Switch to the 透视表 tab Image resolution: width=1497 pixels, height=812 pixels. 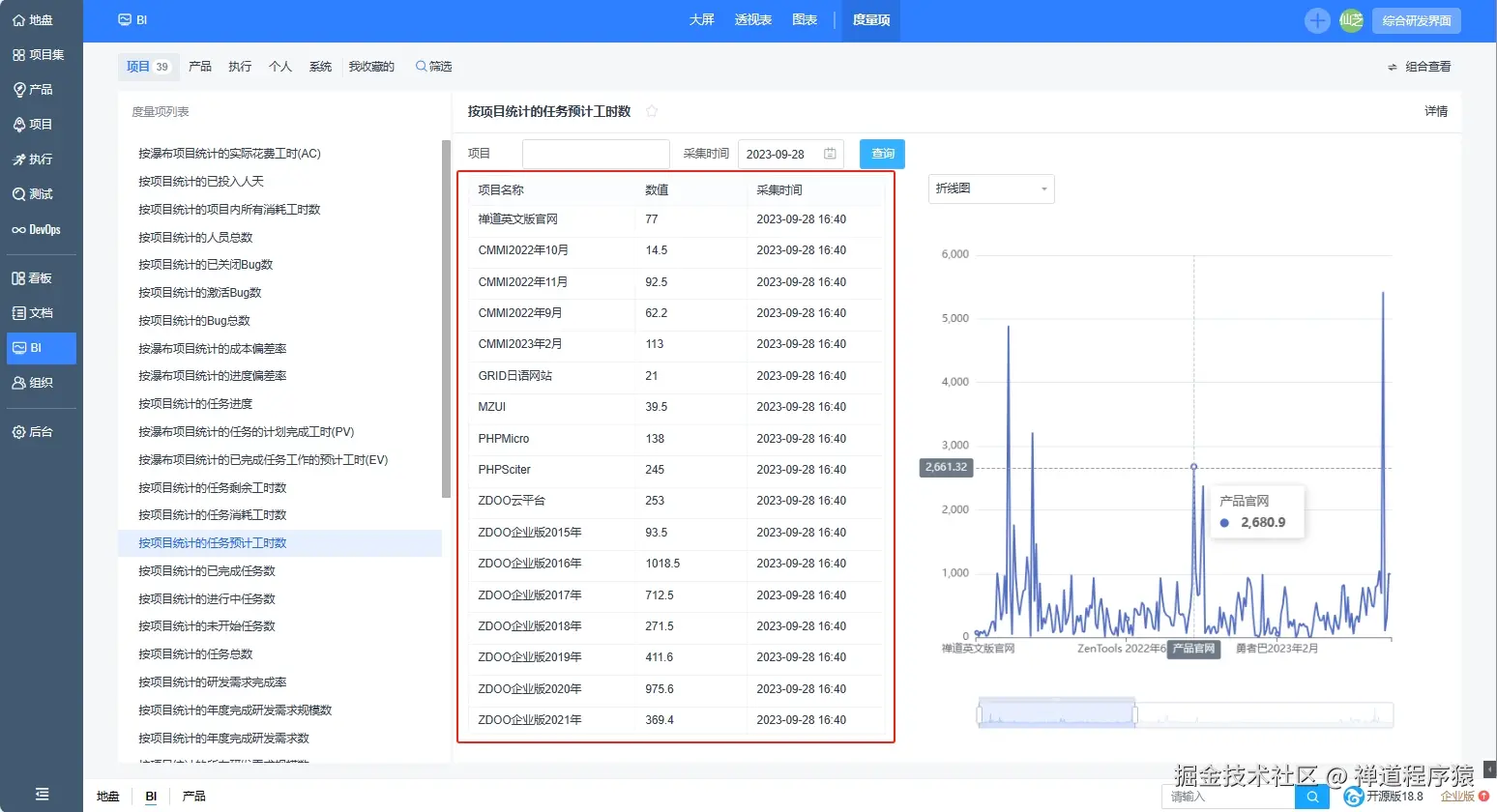[x=752, y=19]
